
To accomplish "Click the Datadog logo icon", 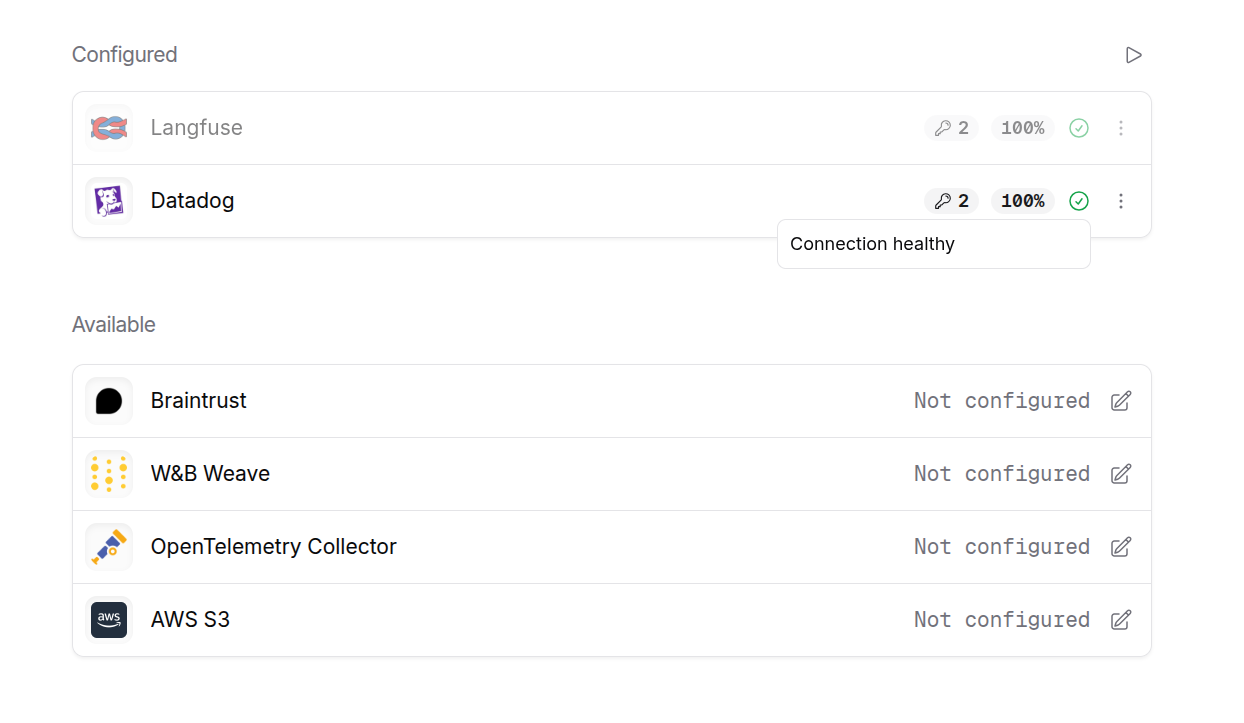I will tap(109, 201).
